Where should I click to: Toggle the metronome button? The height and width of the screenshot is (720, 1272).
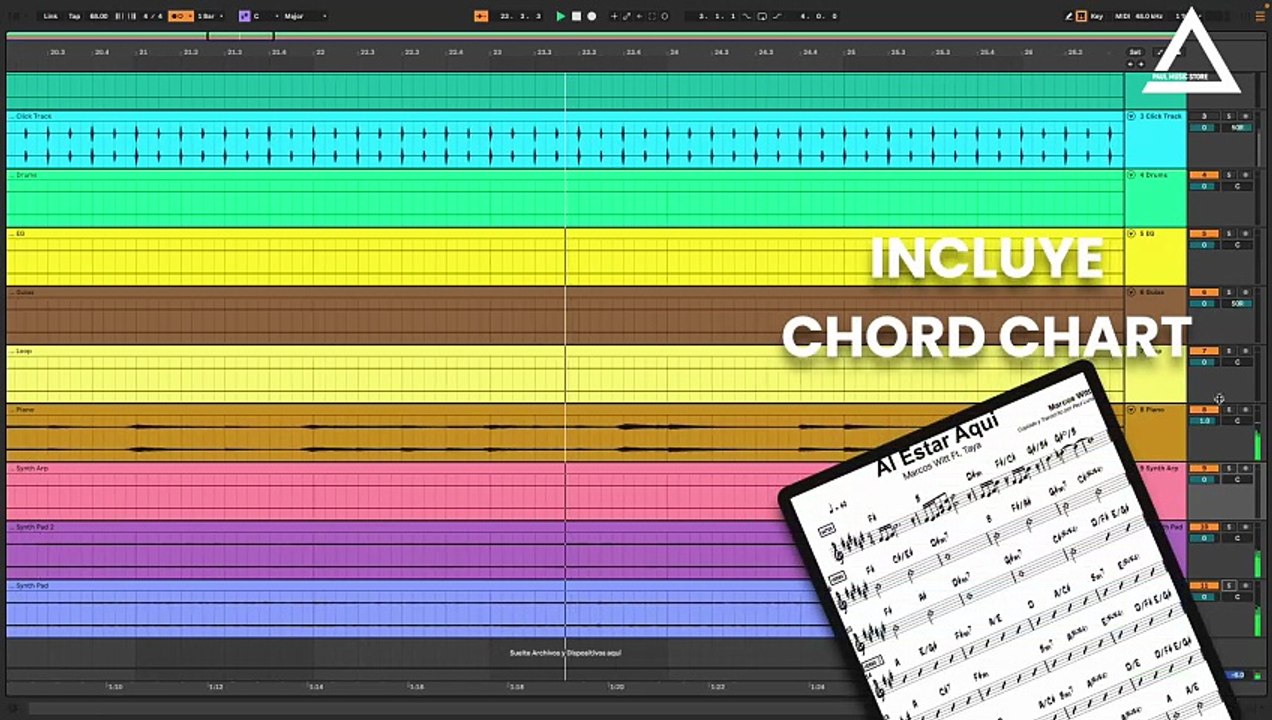tap(180, 16)
